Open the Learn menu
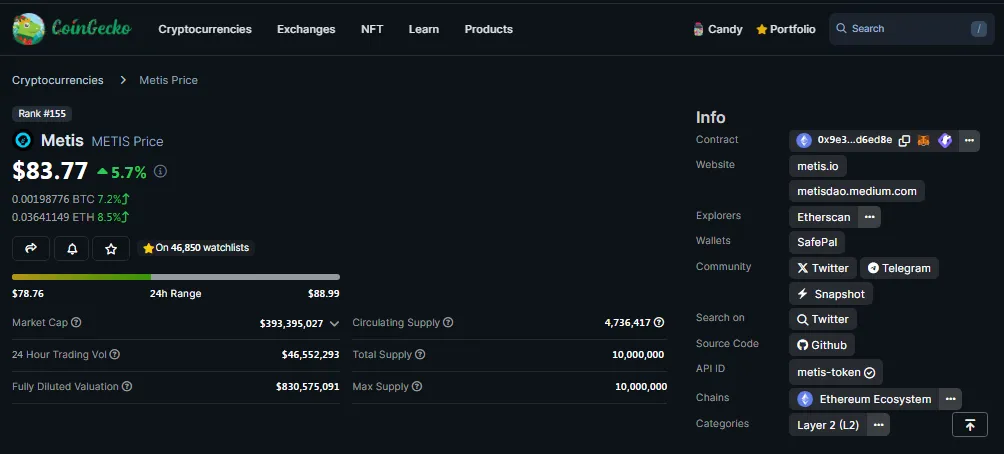Screen dimensions: 1004x454 pyautogui.click(x=424, y=29)
